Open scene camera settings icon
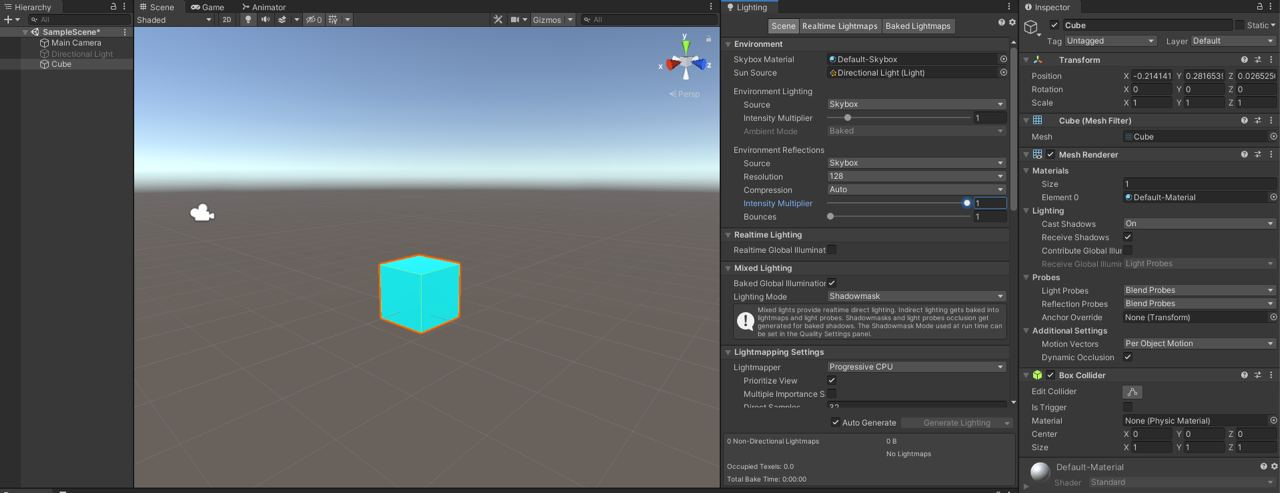The image size is (1280, 493). 516,19
